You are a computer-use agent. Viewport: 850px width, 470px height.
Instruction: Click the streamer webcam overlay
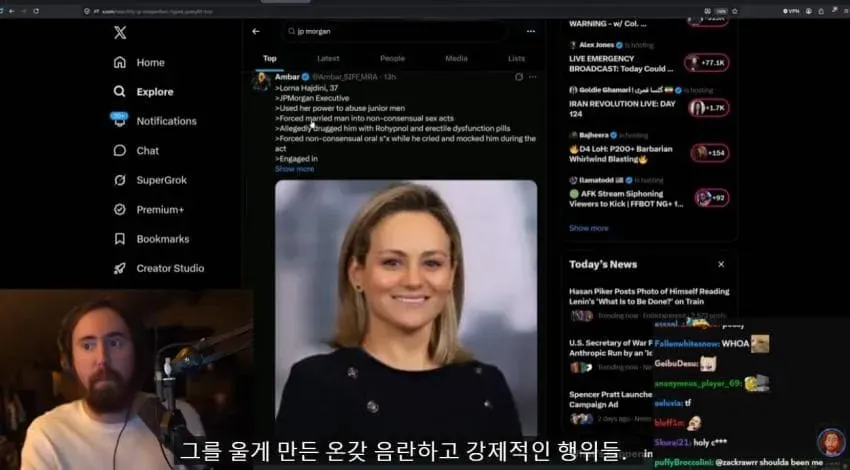(126, 379)
